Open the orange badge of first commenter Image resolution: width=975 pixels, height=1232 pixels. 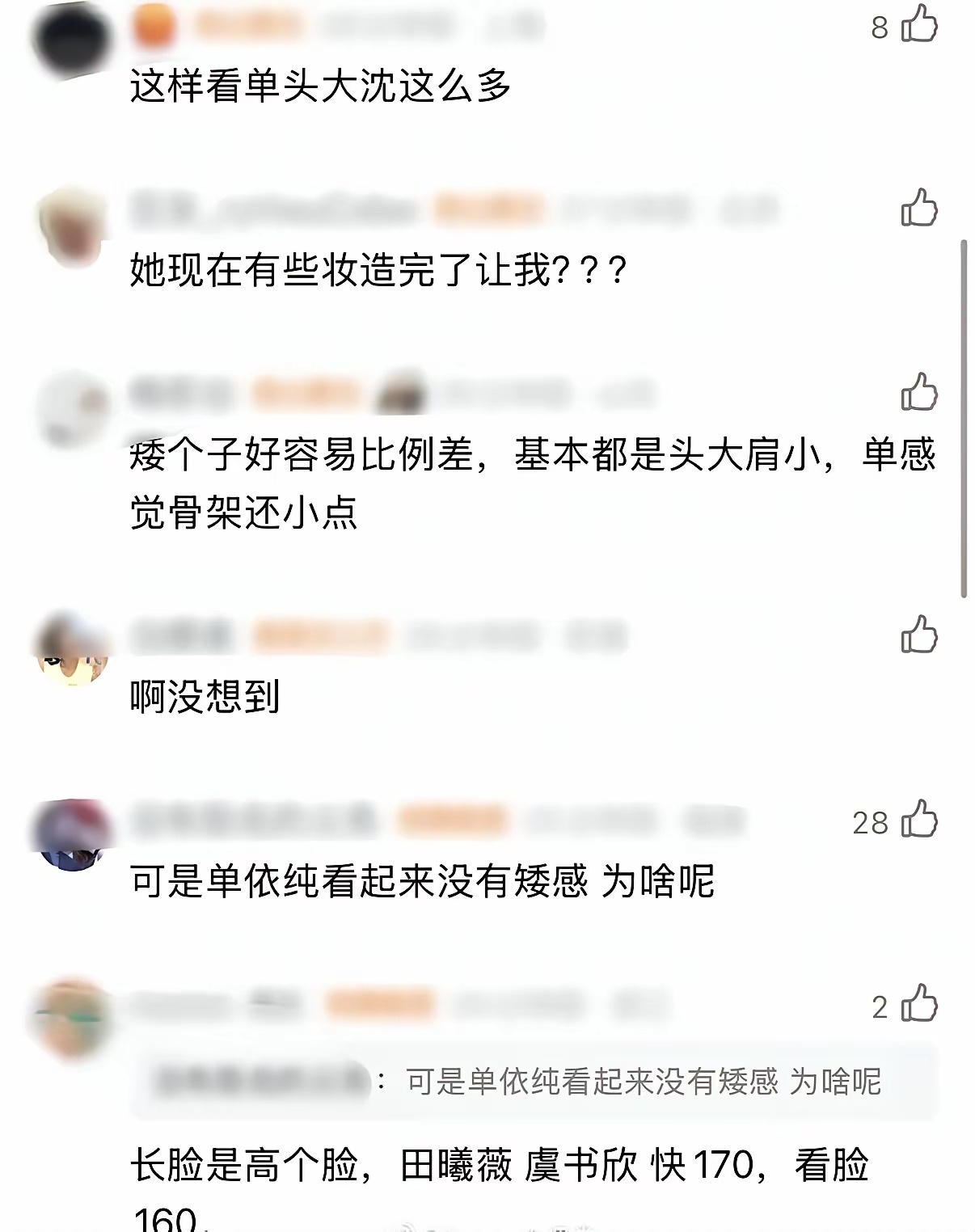tap(154, 26)
